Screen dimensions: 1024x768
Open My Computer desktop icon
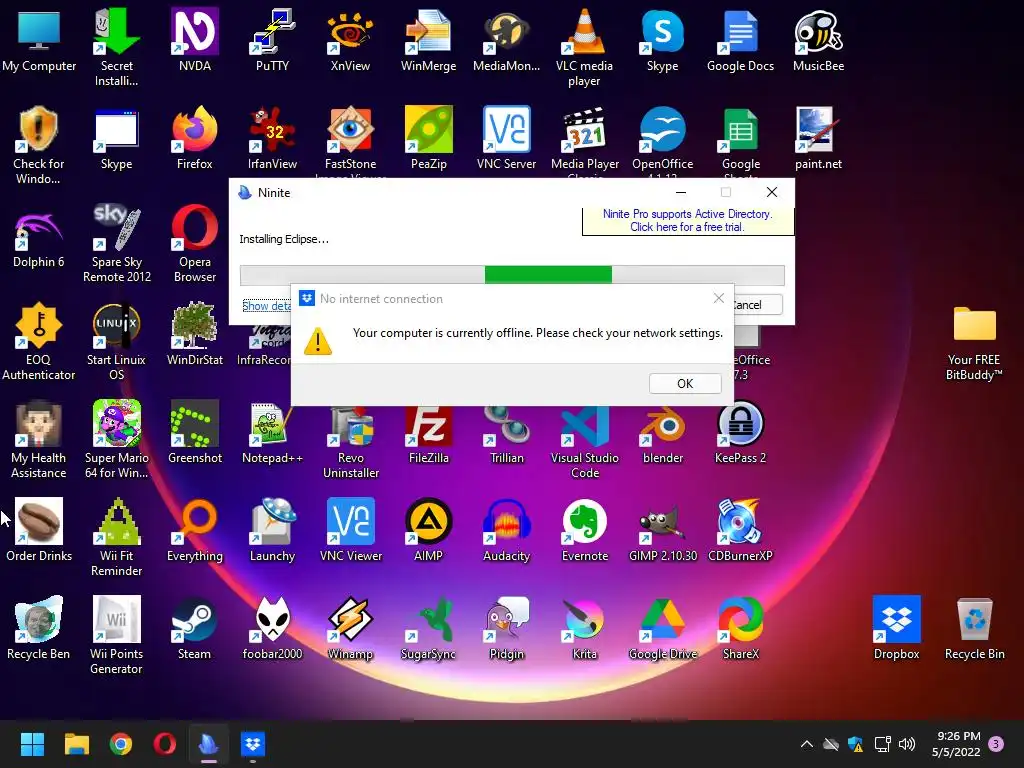39,40
